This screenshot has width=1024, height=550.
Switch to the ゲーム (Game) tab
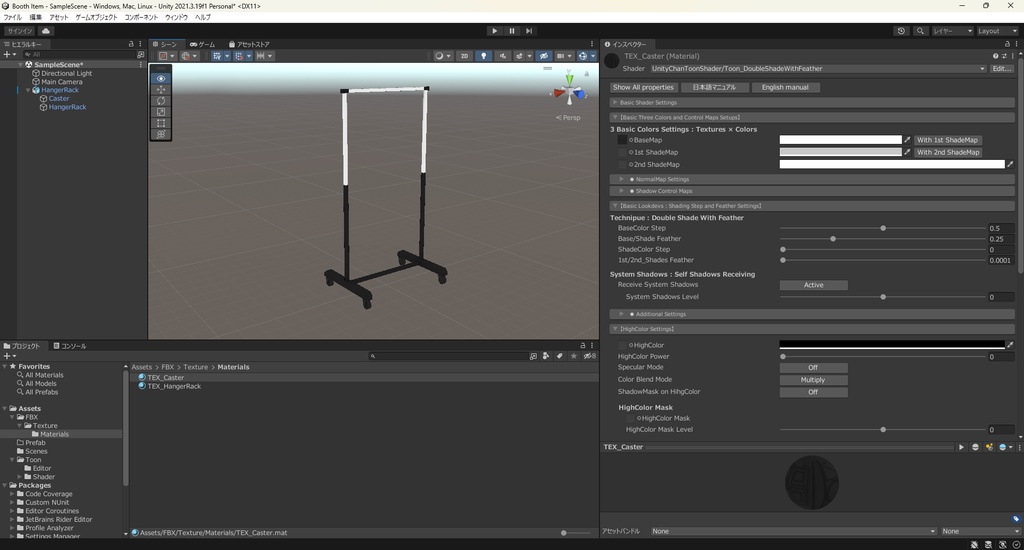pos(202,44)
